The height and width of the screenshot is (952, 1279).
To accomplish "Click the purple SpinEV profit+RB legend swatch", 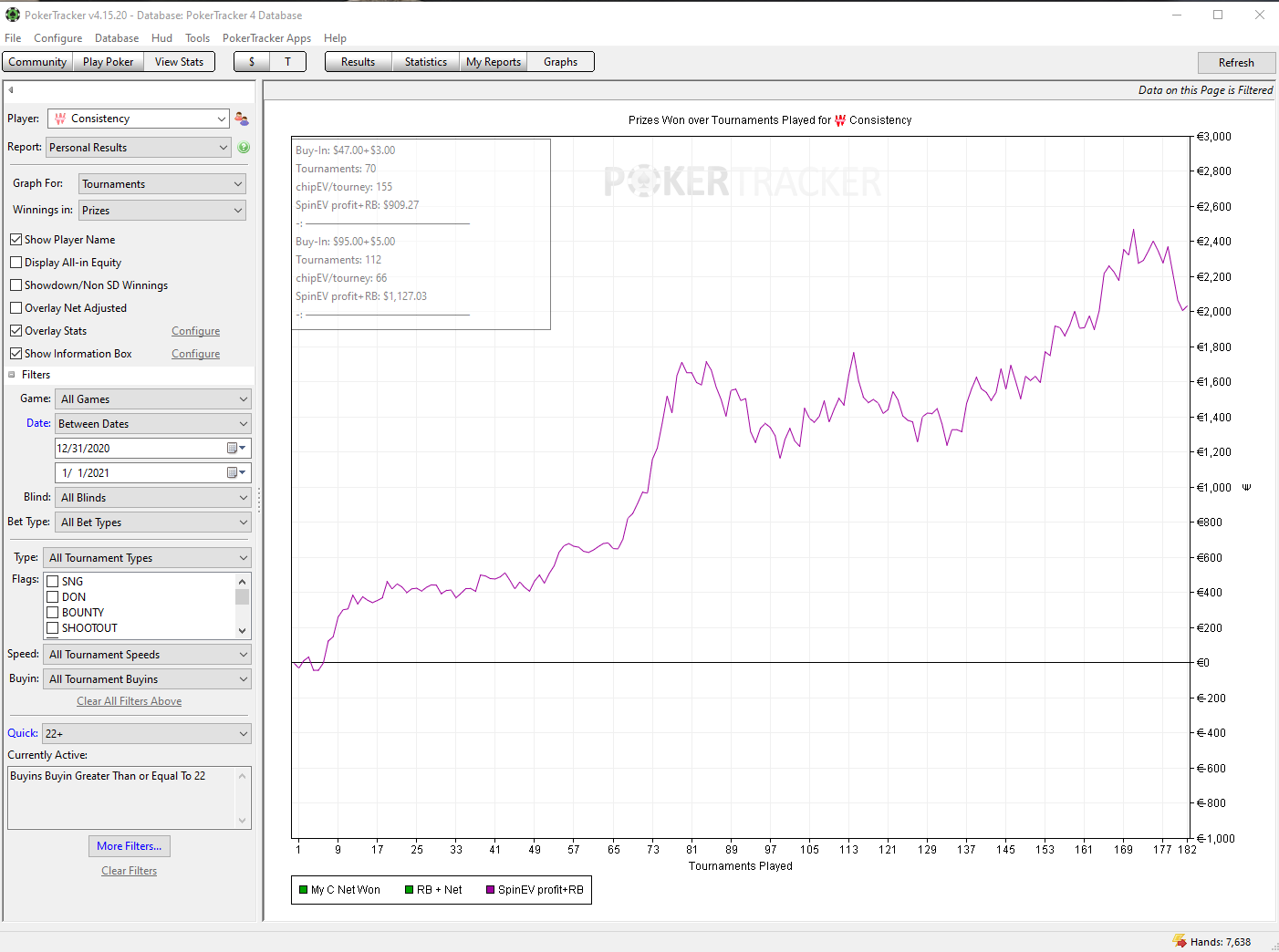I will click(x=491, y=890).
